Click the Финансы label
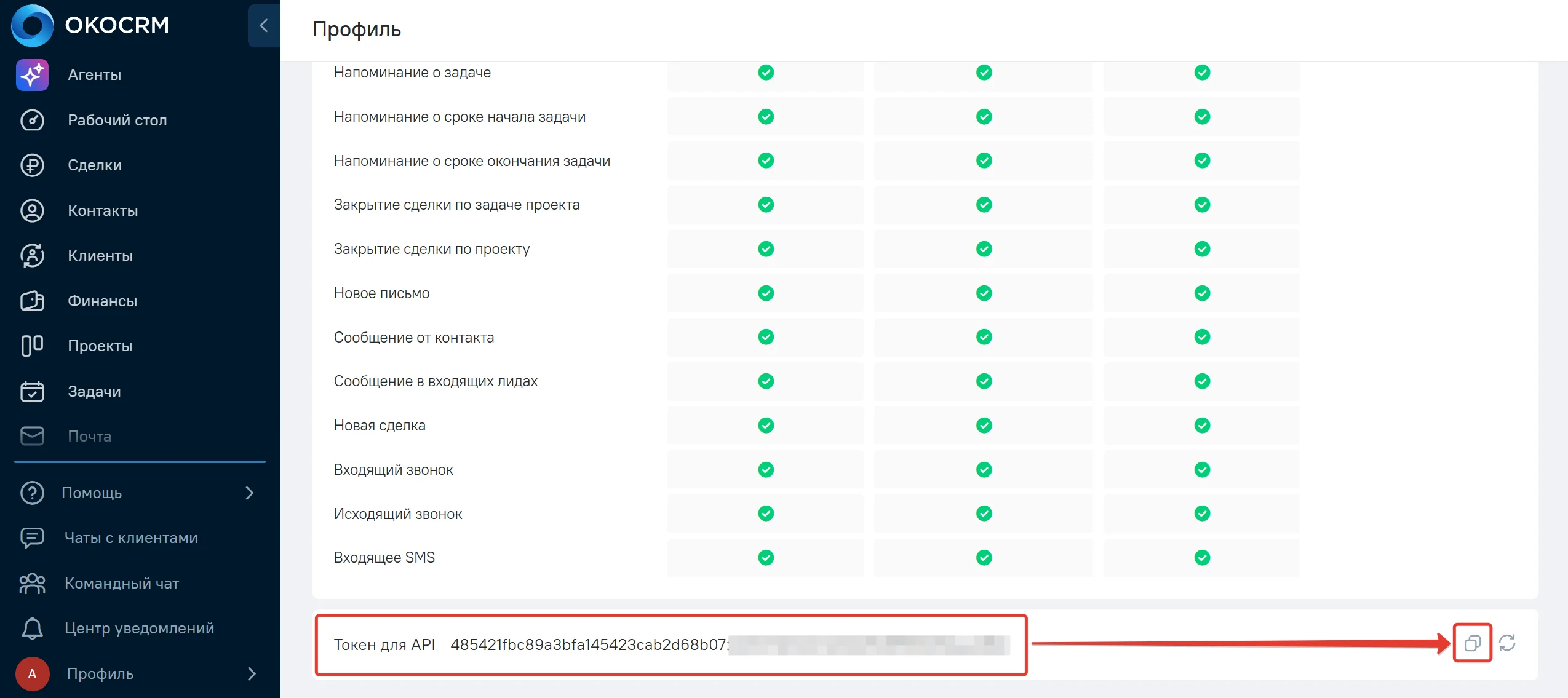 103,301
